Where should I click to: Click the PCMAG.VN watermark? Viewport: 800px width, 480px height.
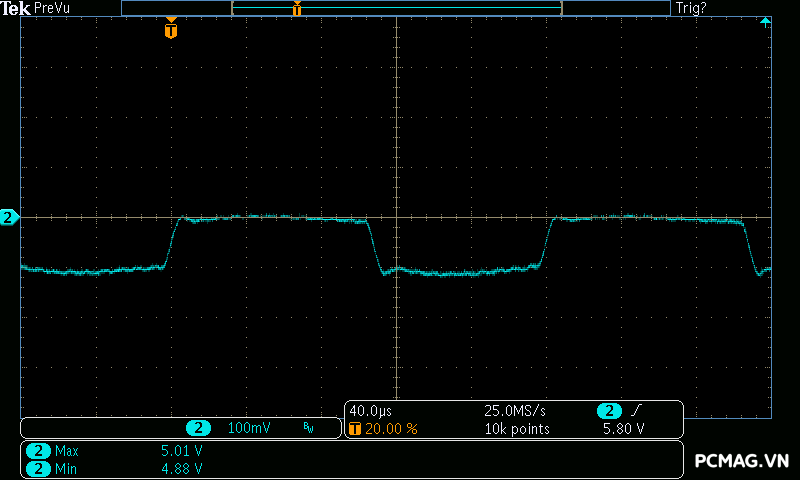(742, 461)
